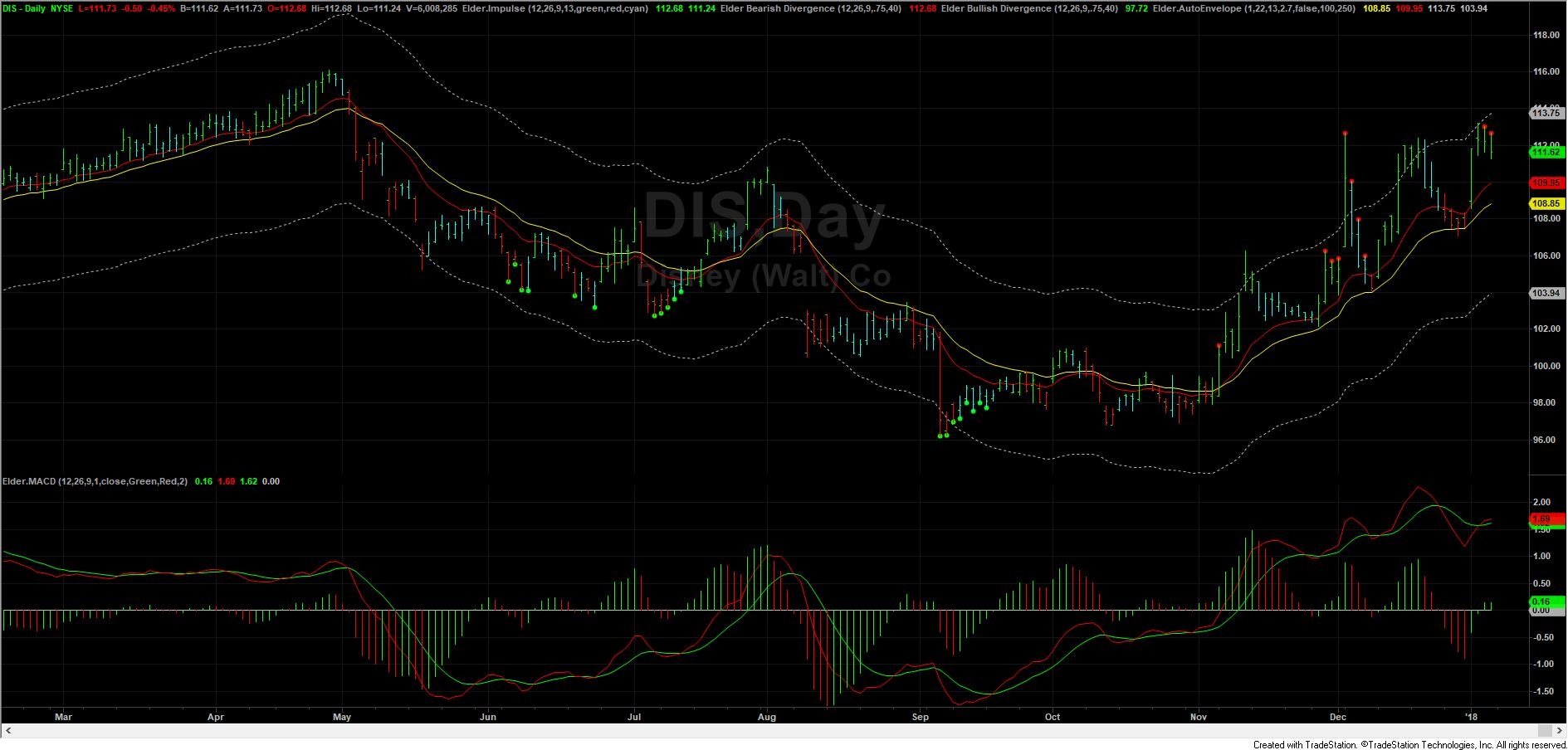Click the Mar date axis label
Viewport: 1568px width, 750px height.
62,715
